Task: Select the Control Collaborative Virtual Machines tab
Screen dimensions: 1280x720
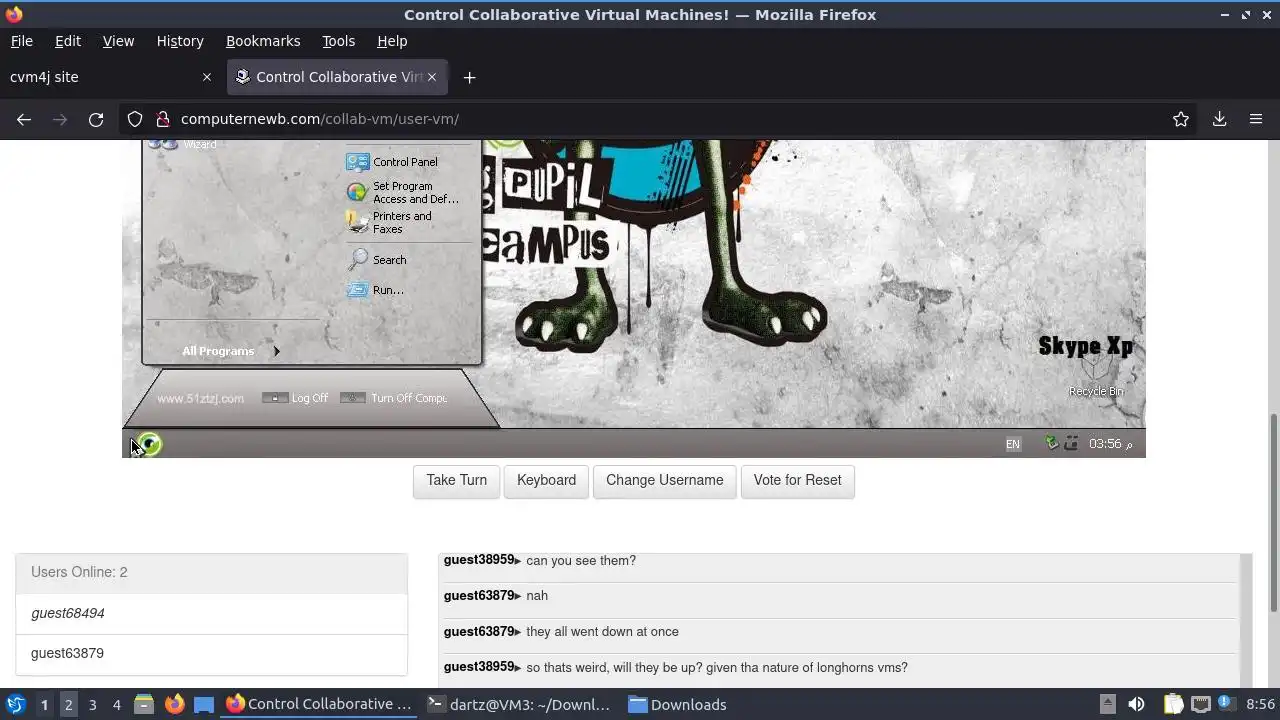Action: click(x=338, y=77)
